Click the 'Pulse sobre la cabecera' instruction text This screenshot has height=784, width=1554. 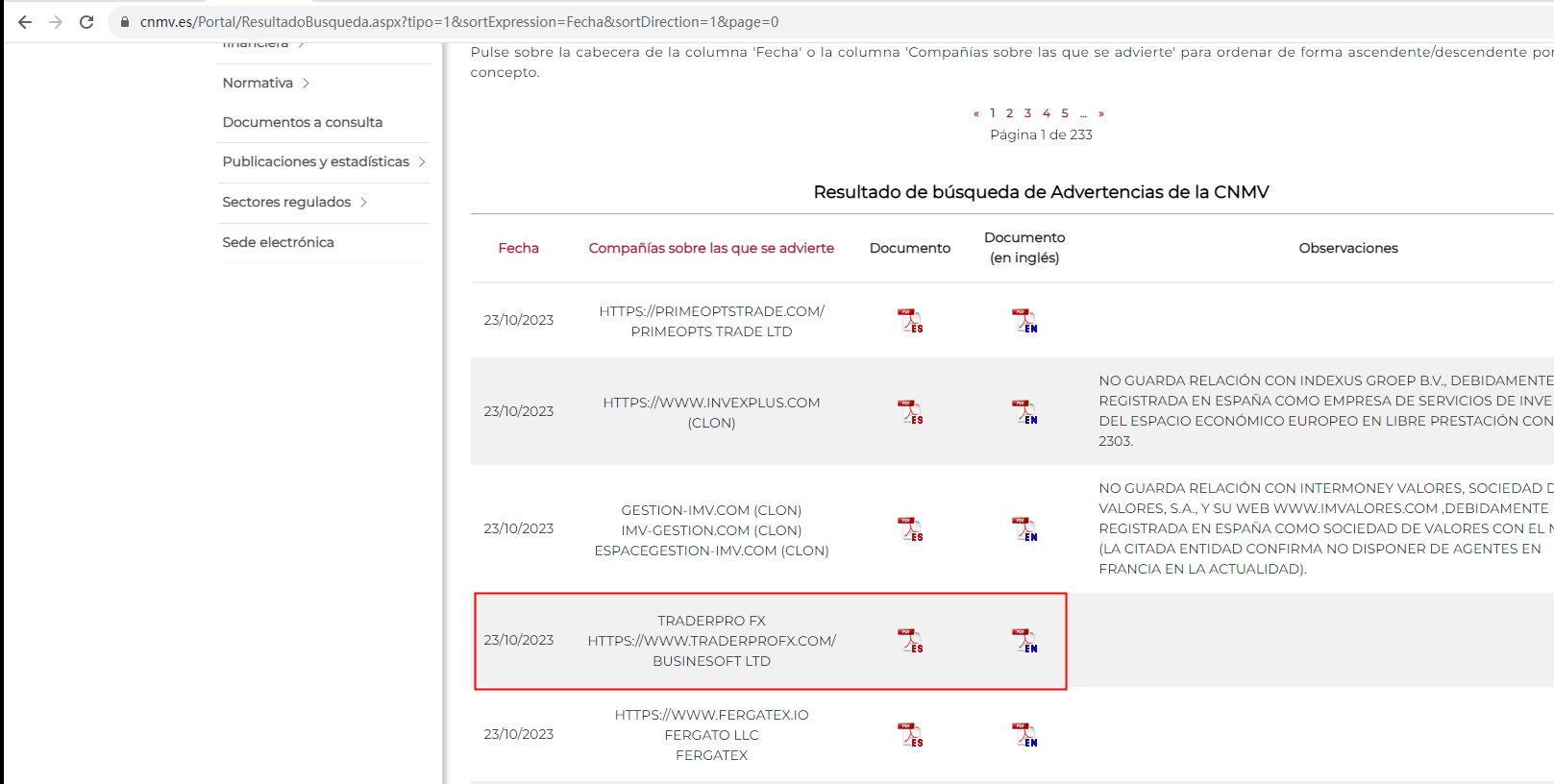pyautogui.click(x=1012, y=62)
